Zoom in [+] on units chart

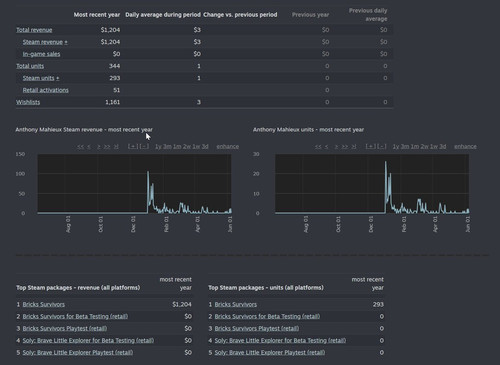tap(370, 146)
